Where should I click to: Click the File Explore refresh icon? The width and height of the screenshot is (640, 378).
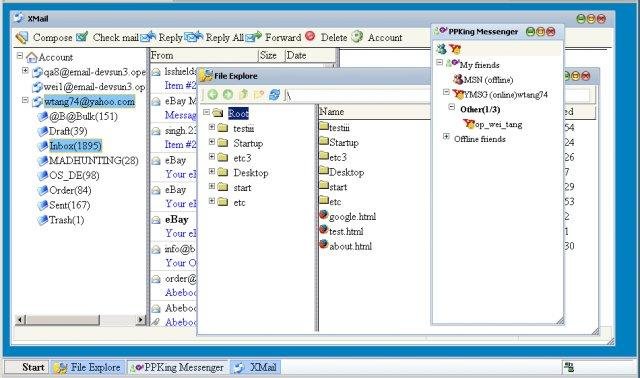click(x=274, y=95)
